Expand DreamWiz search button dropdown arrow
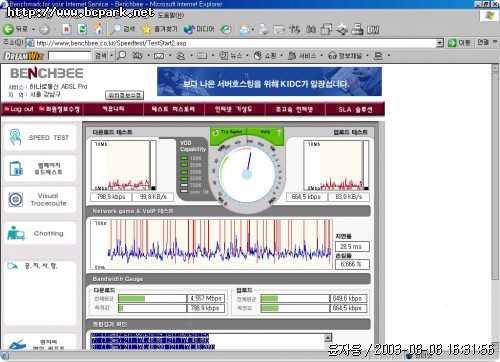500x362 pixels. (x=111, y=55)
